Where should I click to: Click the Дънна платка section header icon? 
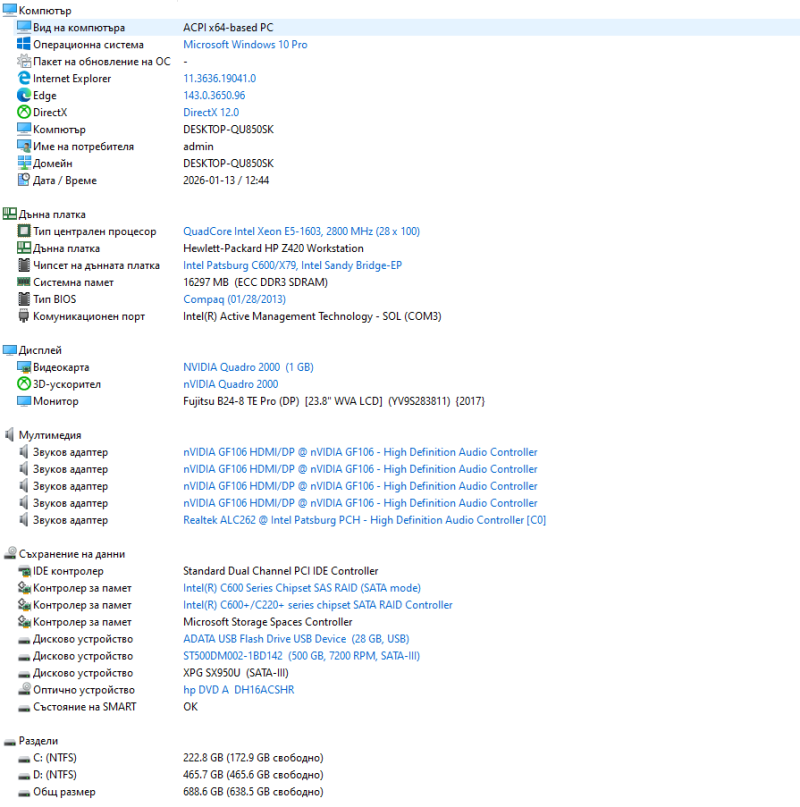click(10, 214)
